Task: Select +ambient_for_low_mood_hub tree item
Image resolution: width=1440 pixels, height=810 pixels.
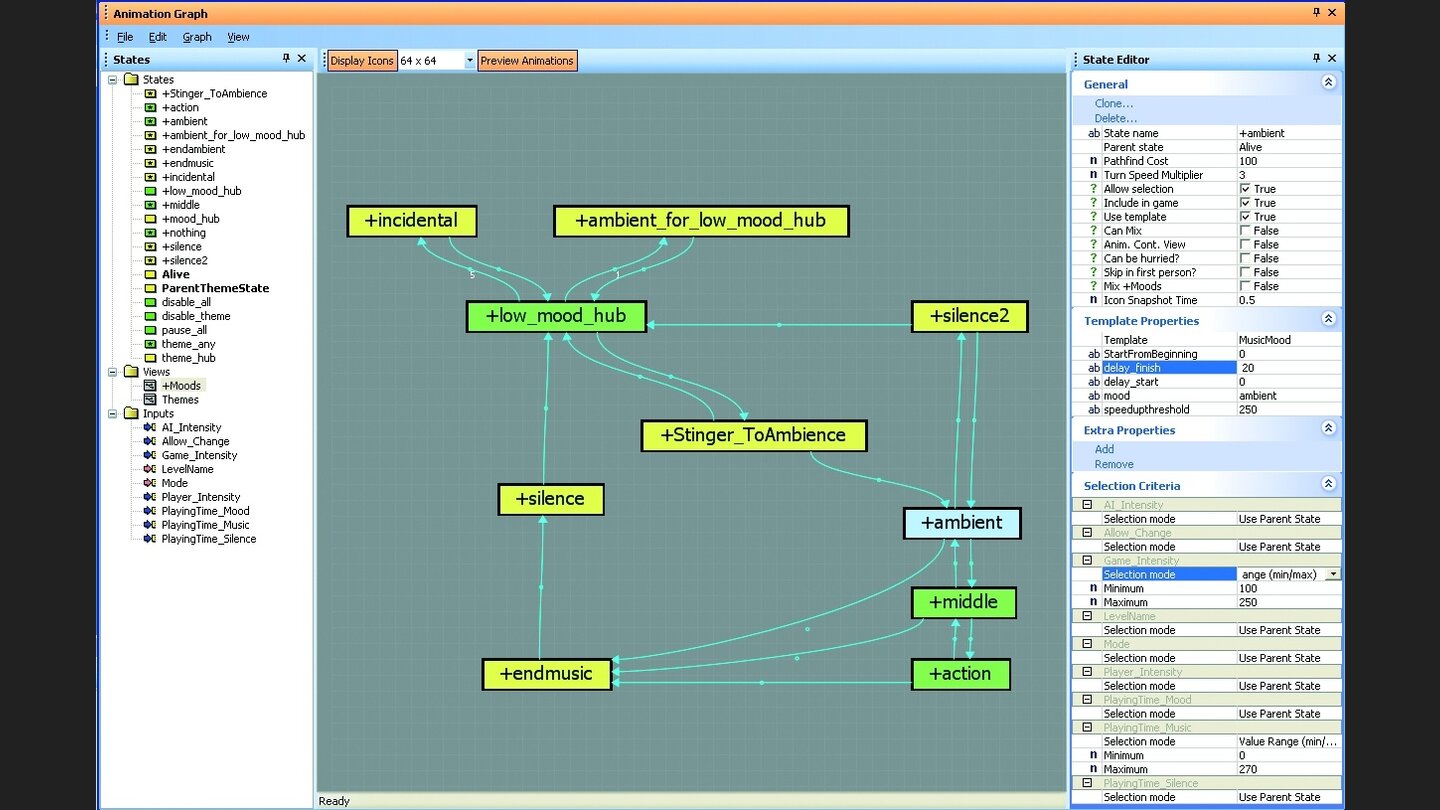Action: click(233, 135)
